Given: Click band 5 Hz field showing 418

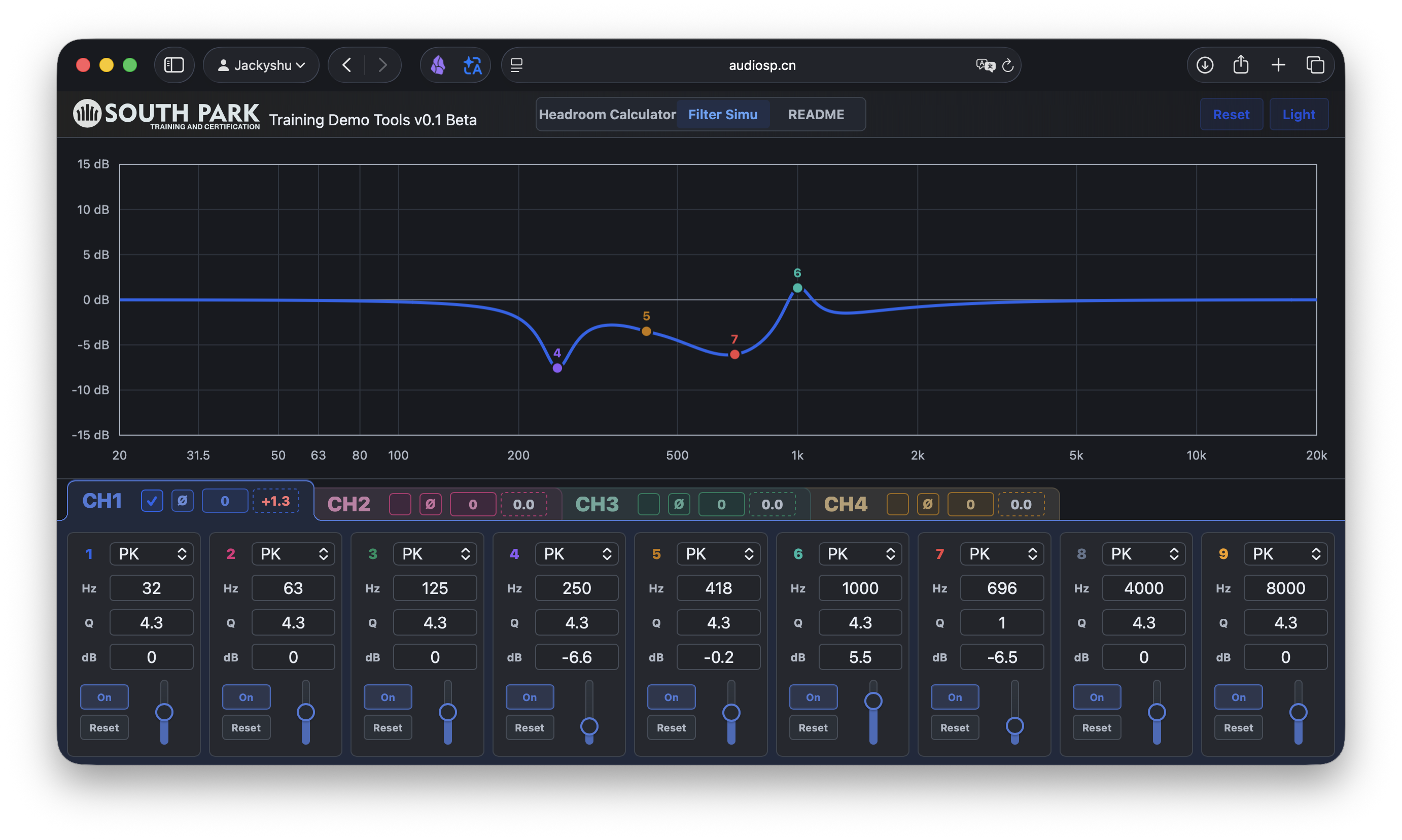Looking at the screenshot, I should 718,588.
